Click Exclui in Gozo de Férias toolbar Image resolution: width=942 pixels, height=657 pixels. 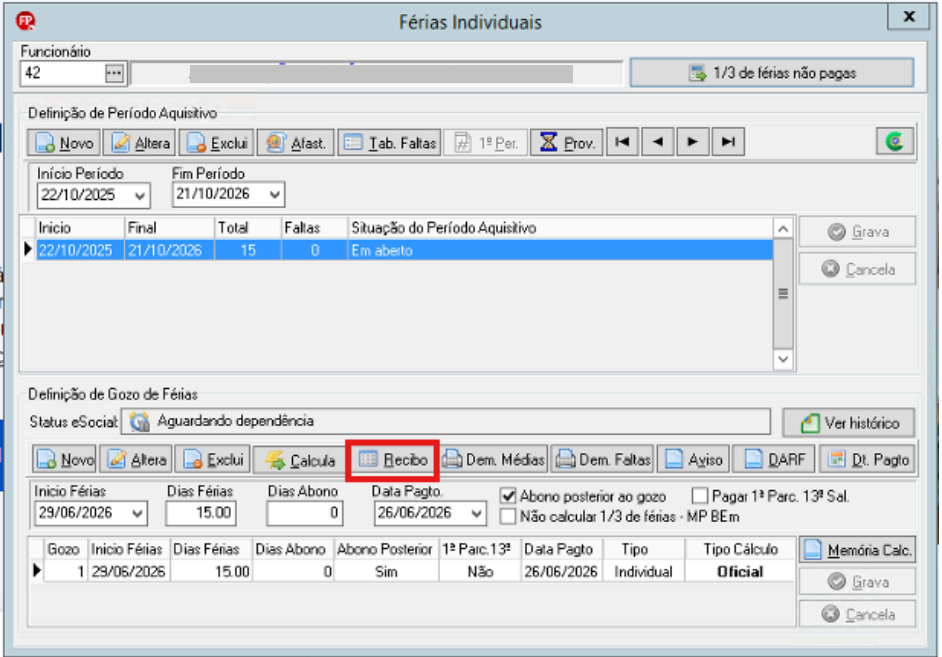click(213, 460)
